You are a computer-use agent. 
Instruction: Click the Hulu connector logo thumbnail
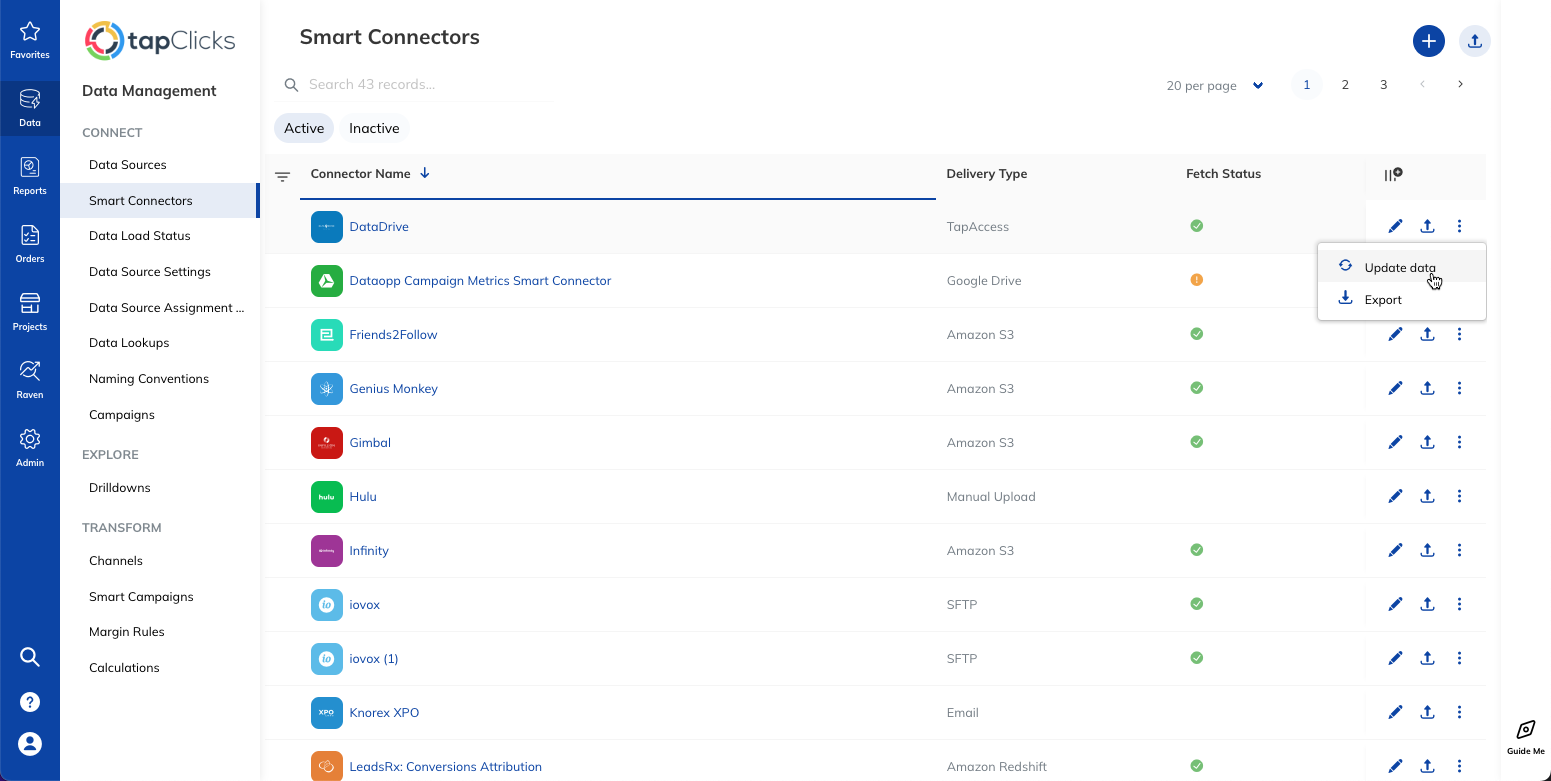click(x=327, y=497)
